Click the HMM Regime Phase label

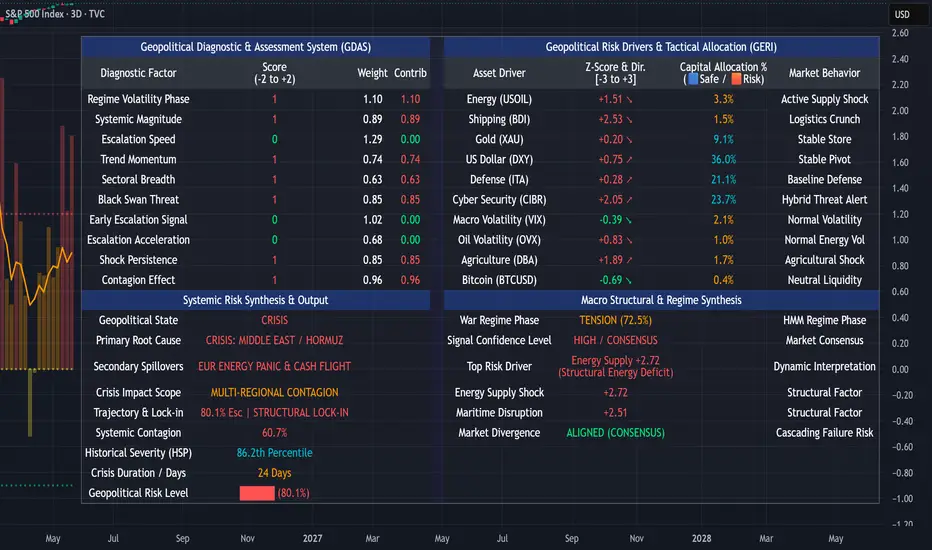point(824,320)
